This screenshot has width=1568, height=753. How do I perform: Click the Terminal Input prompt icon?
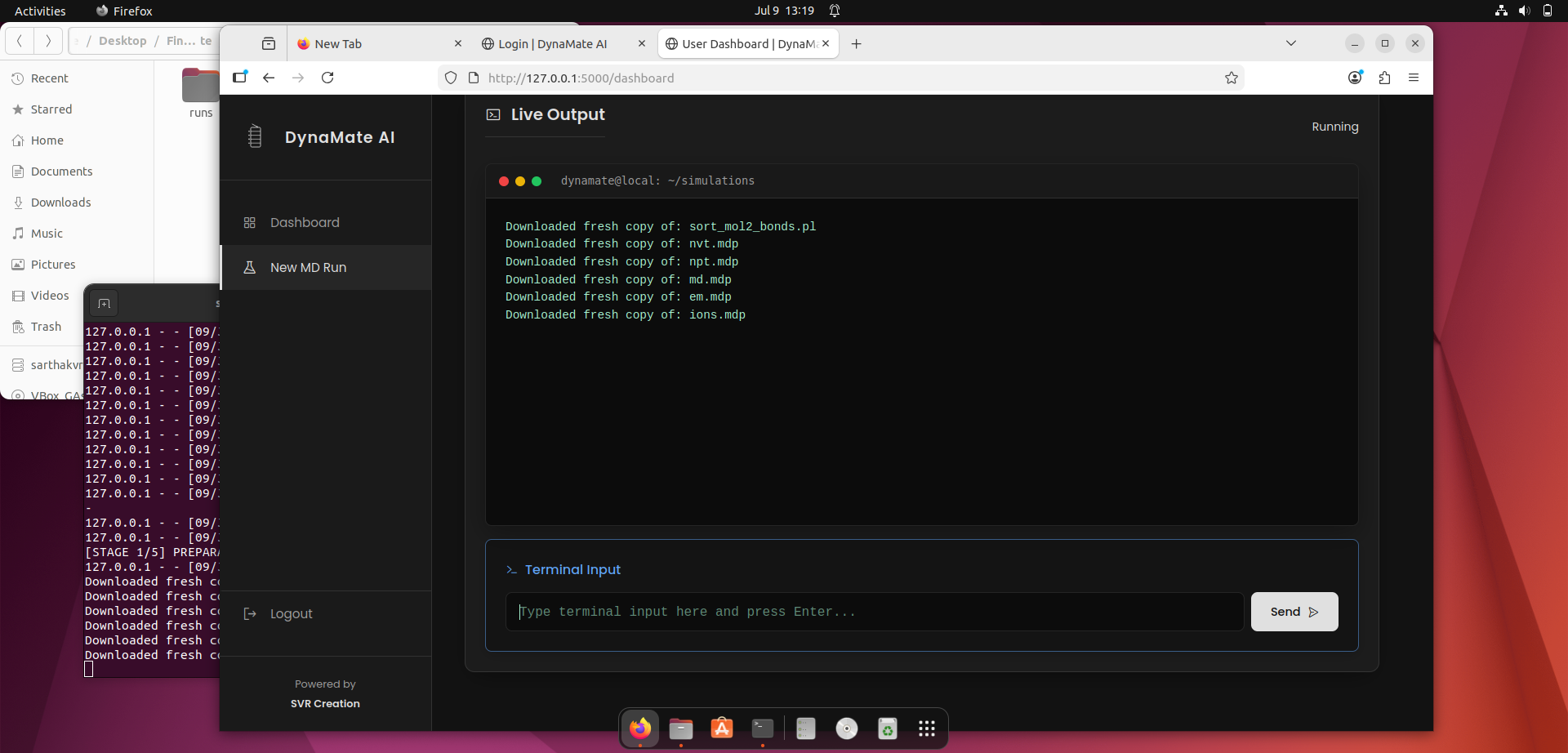pos(511,570)
